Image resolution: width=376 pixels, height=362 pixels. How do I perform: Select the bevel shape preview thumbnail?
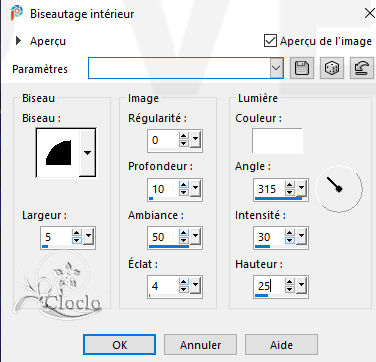58,153
